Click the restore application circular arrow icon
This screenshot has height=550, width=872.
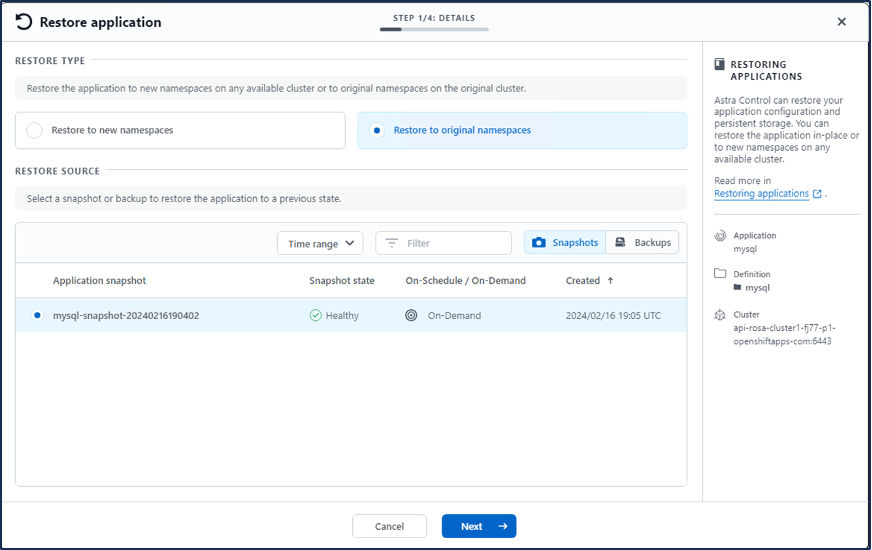point(23,21)
